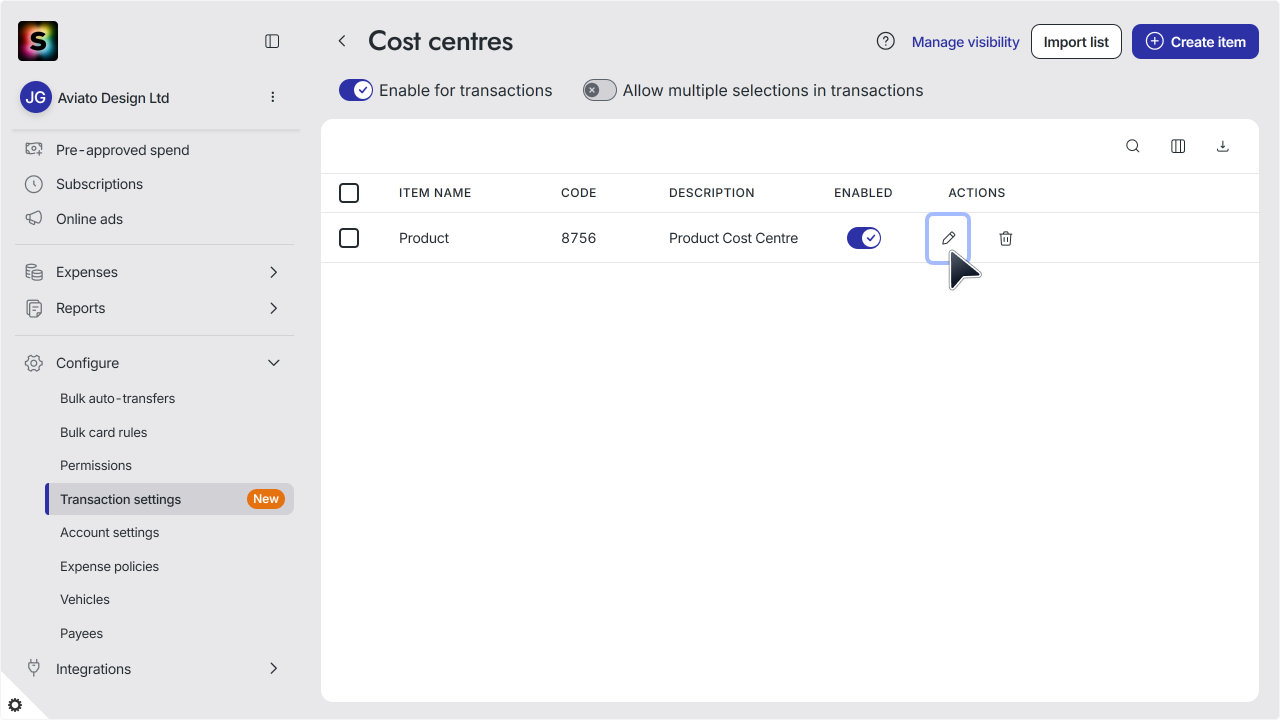The image size is (1280, 720).
Task: Collapse the sidebar panel icon
Action: click(x=272, y=41)
